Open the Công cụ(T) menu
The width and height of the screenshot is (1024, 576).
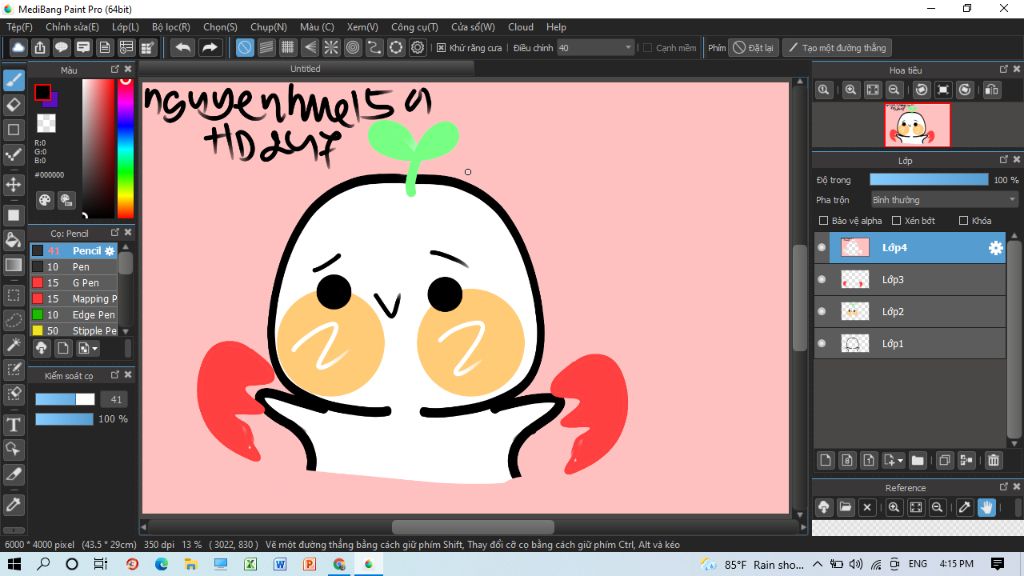click(x=414, y=27)
